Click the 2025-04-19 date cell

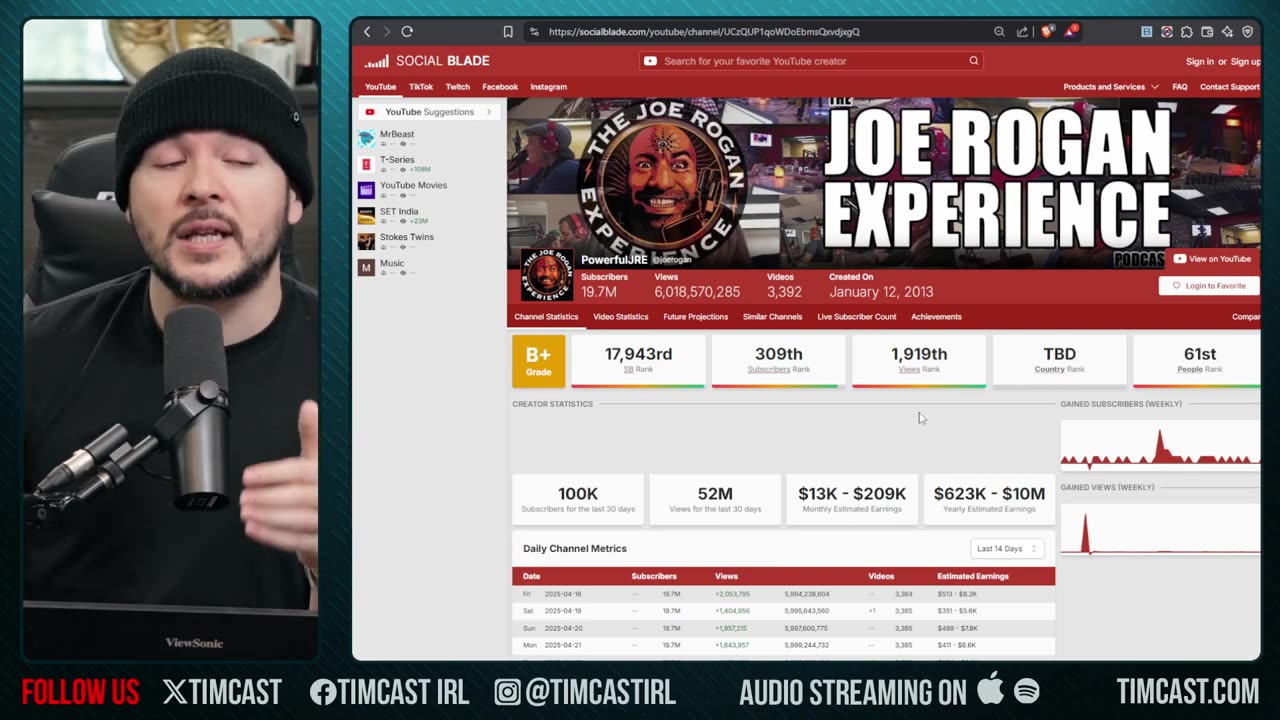(x=563, y=611)
